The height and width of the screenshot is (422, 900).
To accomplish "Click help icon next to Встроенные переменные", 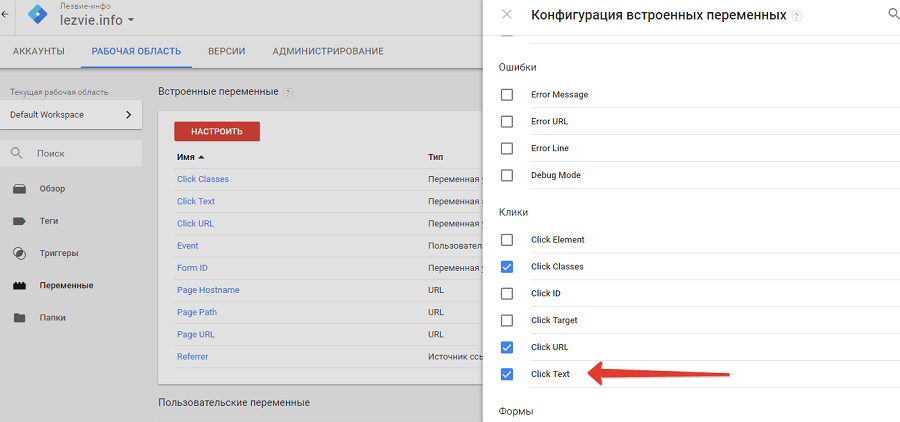I will [288, 92].
